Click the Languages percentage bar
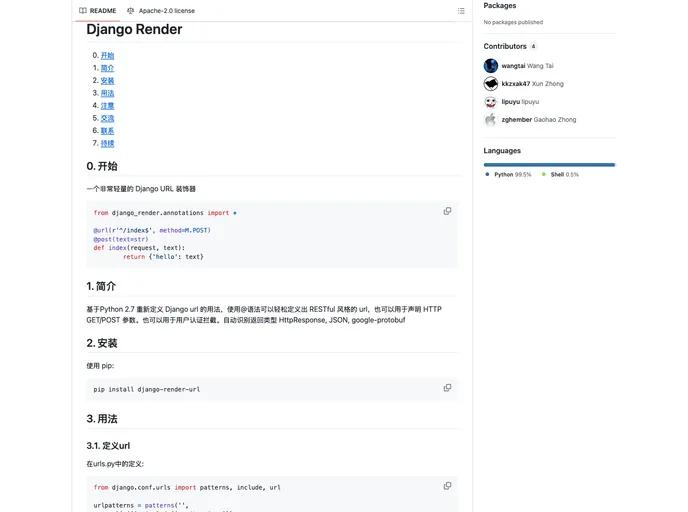This screenshot has width=688, height=512. tap(549, 165)
